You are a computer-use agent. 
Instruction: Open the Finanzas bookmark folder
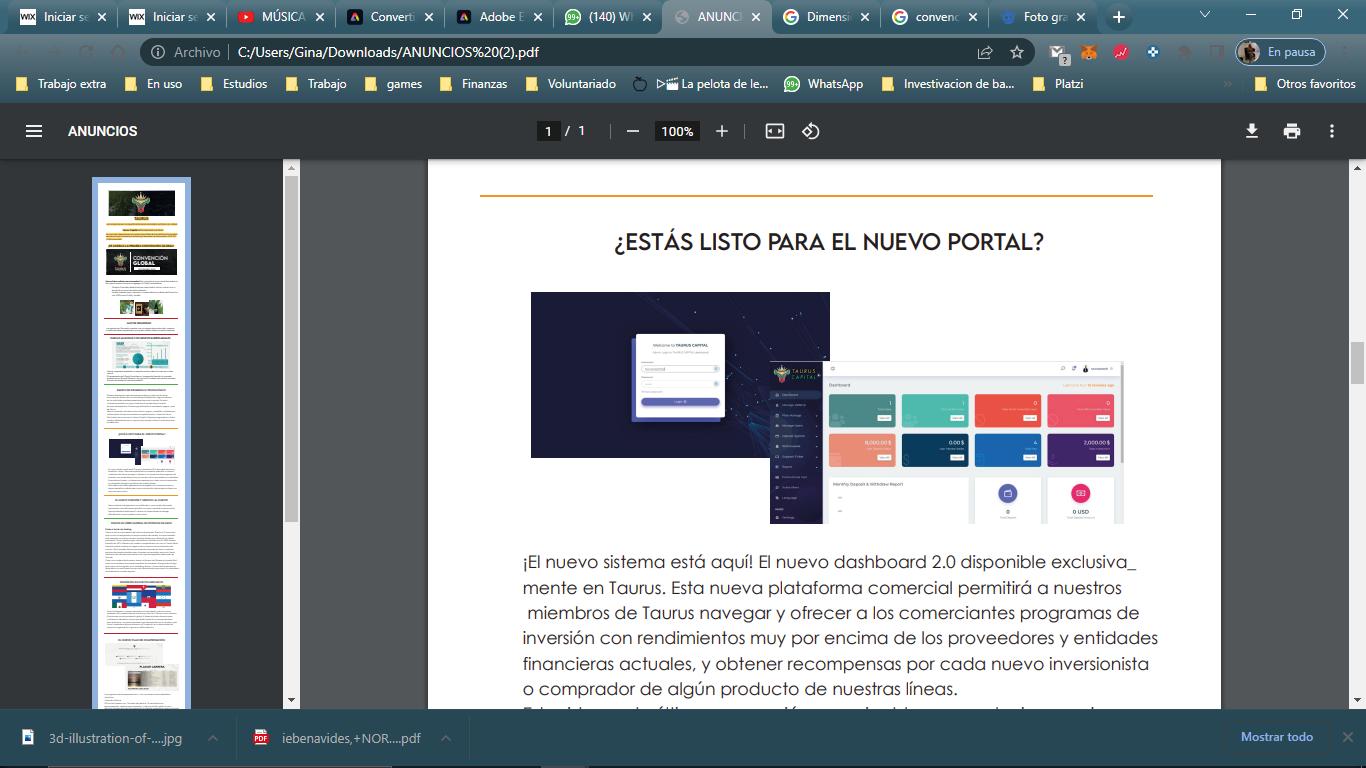tap(474, 84)
